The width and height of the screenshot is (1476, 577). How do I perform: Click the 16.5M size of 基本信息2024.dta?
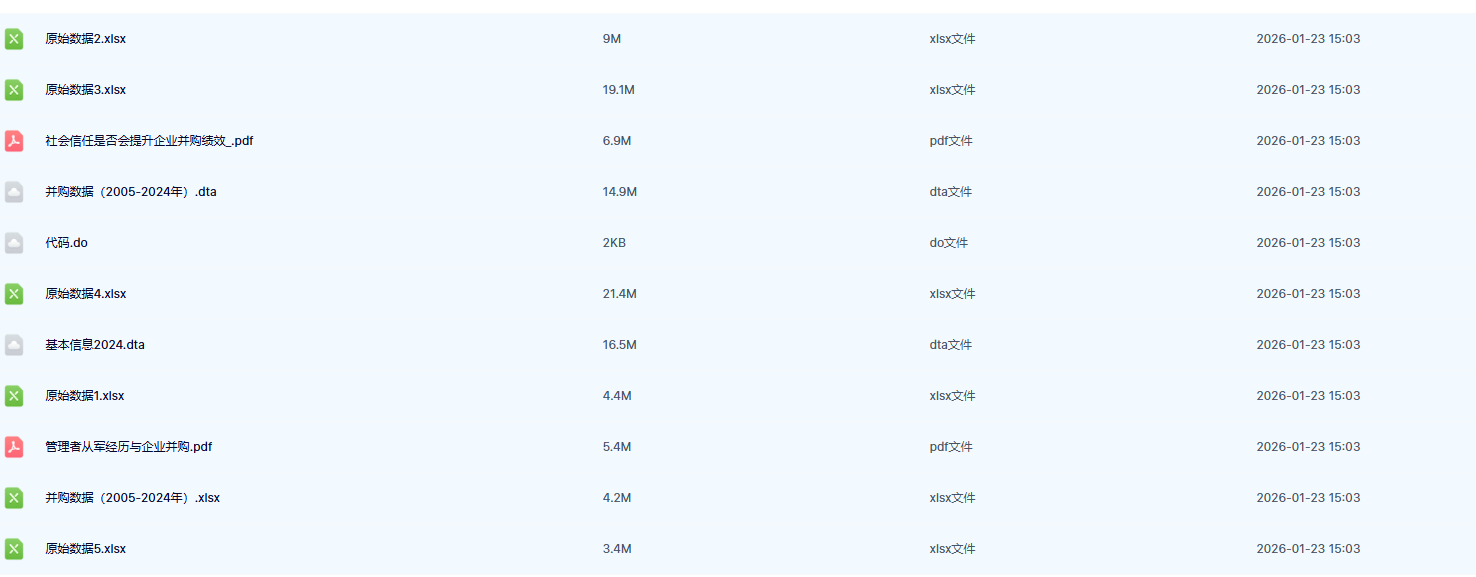pyautogui.click(x=619, y=345)
